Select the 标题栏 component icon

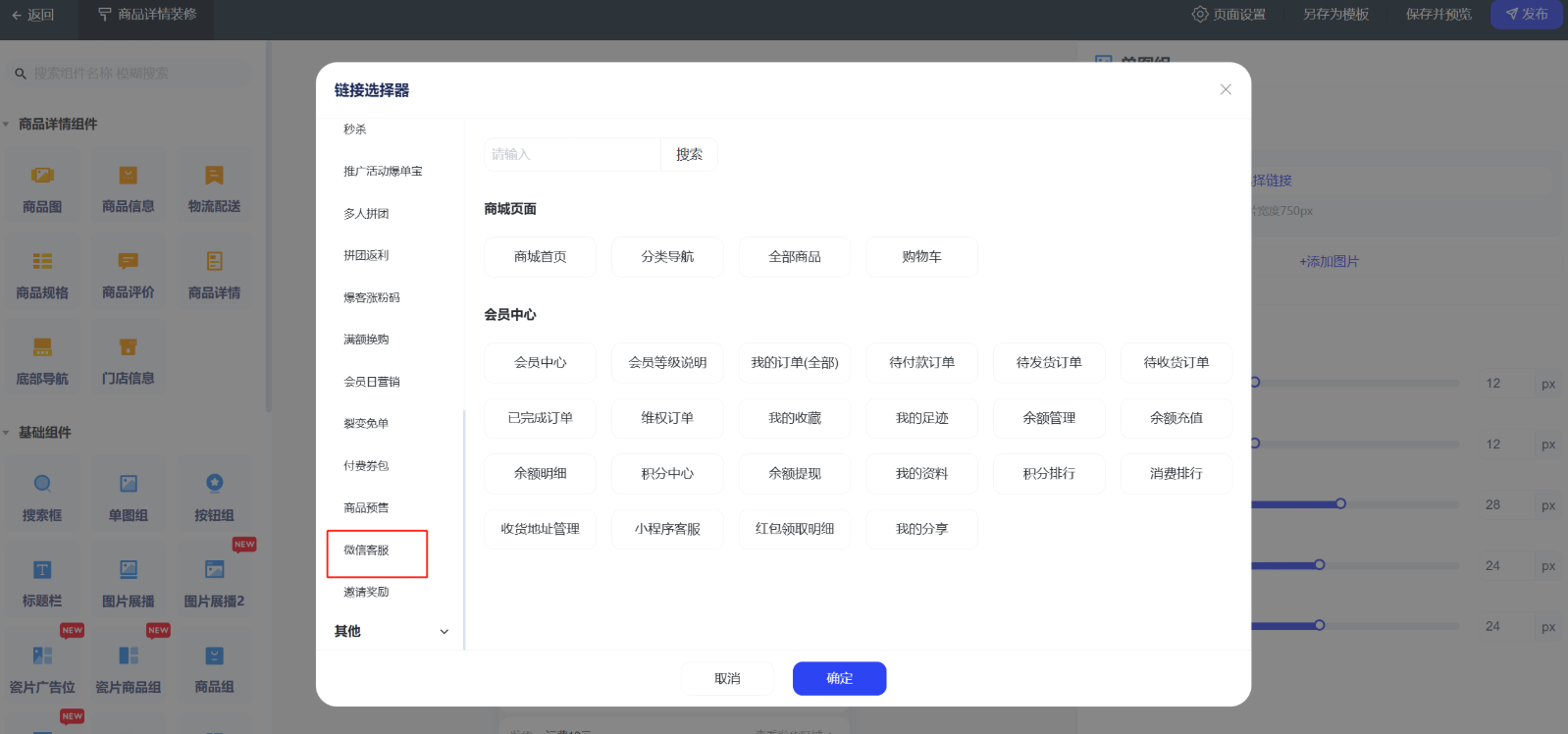42,570
